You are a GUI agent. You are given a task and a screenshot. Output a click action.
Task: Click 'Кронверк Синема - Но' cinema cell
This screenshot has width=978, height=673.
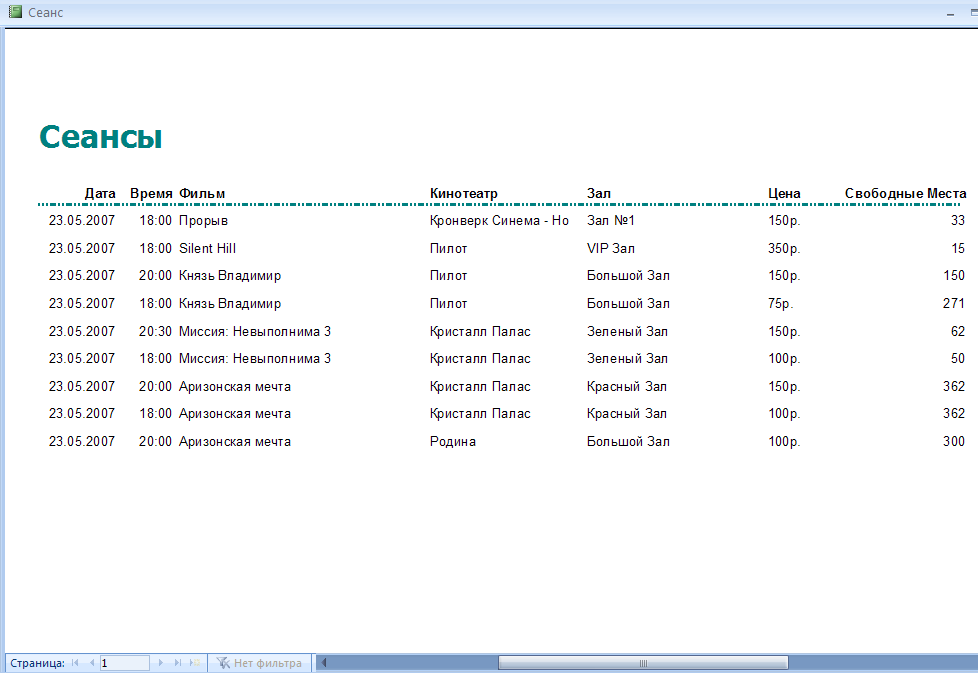(499, 221)
